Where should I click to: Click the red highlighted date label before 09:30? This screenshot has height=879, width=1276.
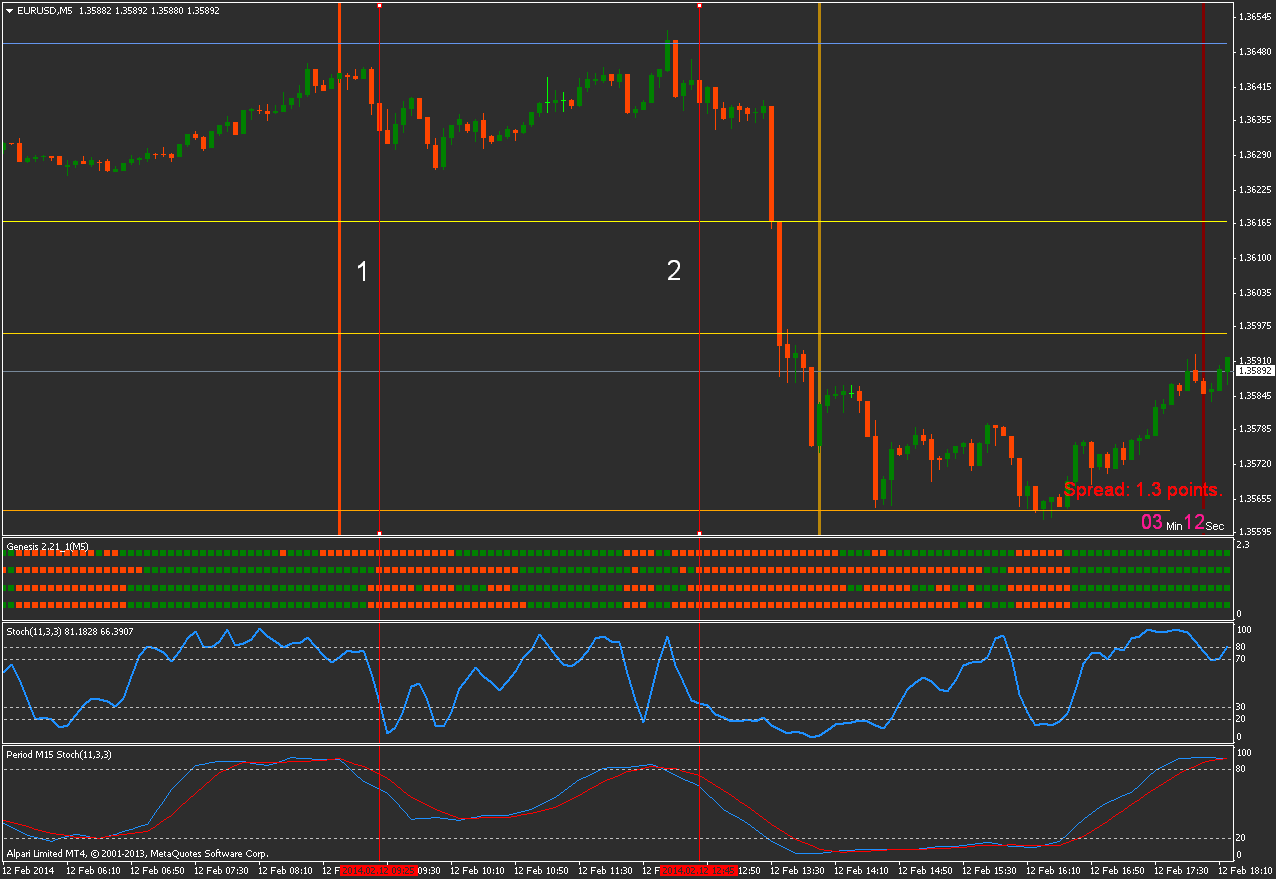378,871
